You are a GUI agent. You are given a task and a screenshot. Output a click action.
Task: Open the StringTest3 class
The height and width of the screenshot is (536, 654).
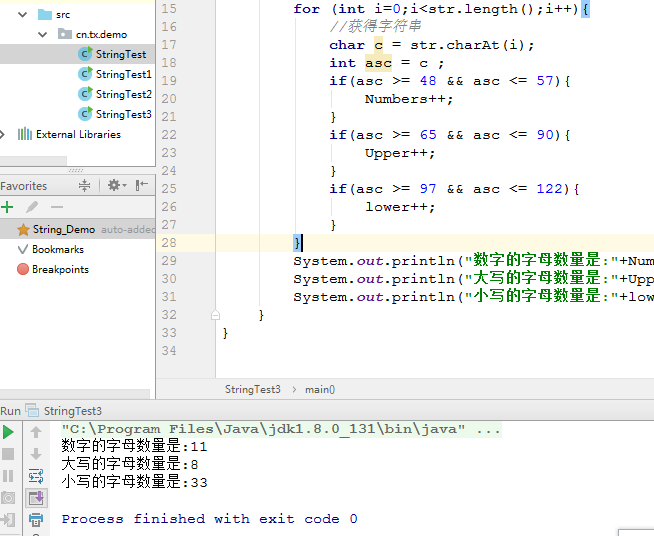click(123, 114)
